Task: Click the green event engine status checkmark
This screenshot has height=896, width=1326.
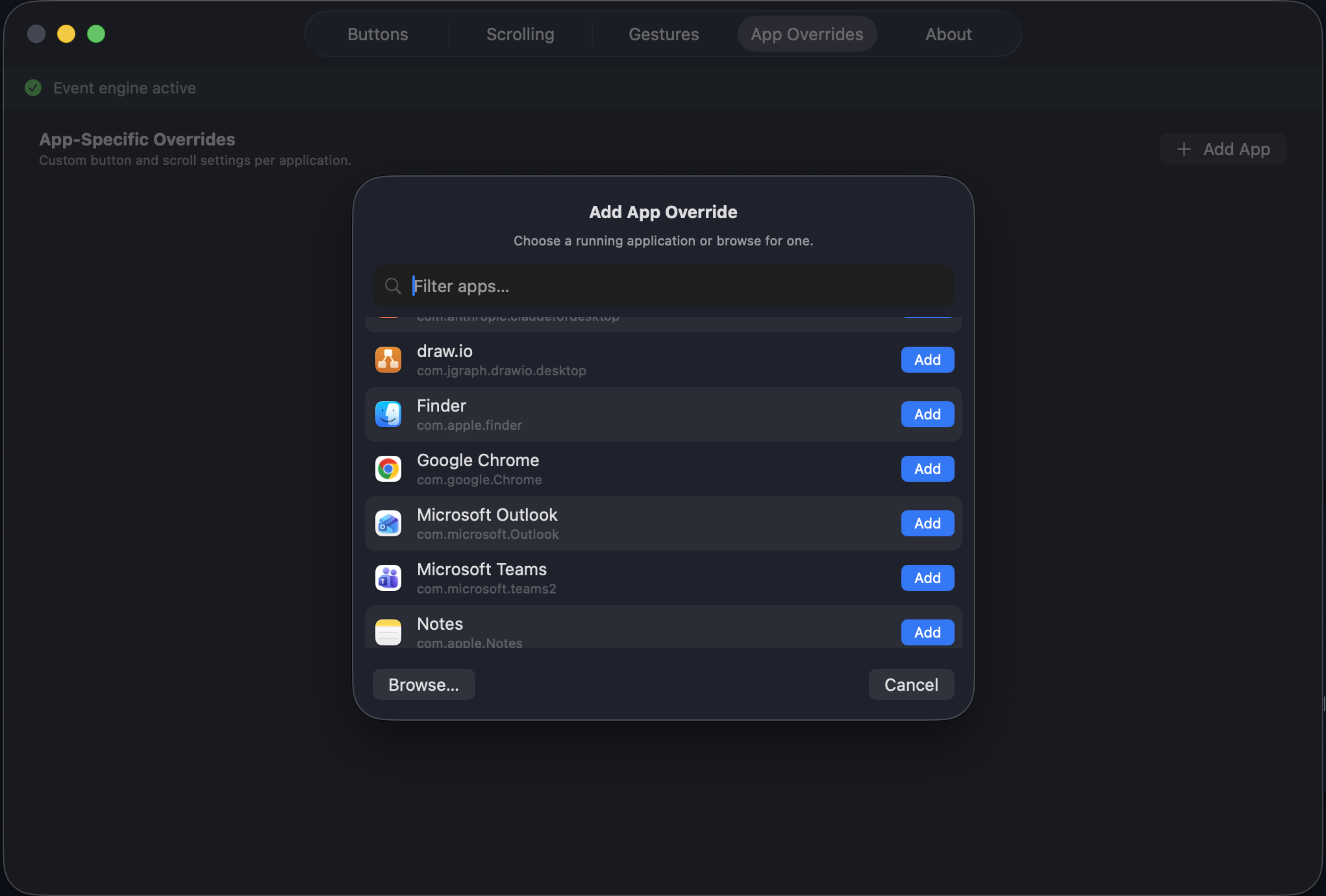Action: 33,88
